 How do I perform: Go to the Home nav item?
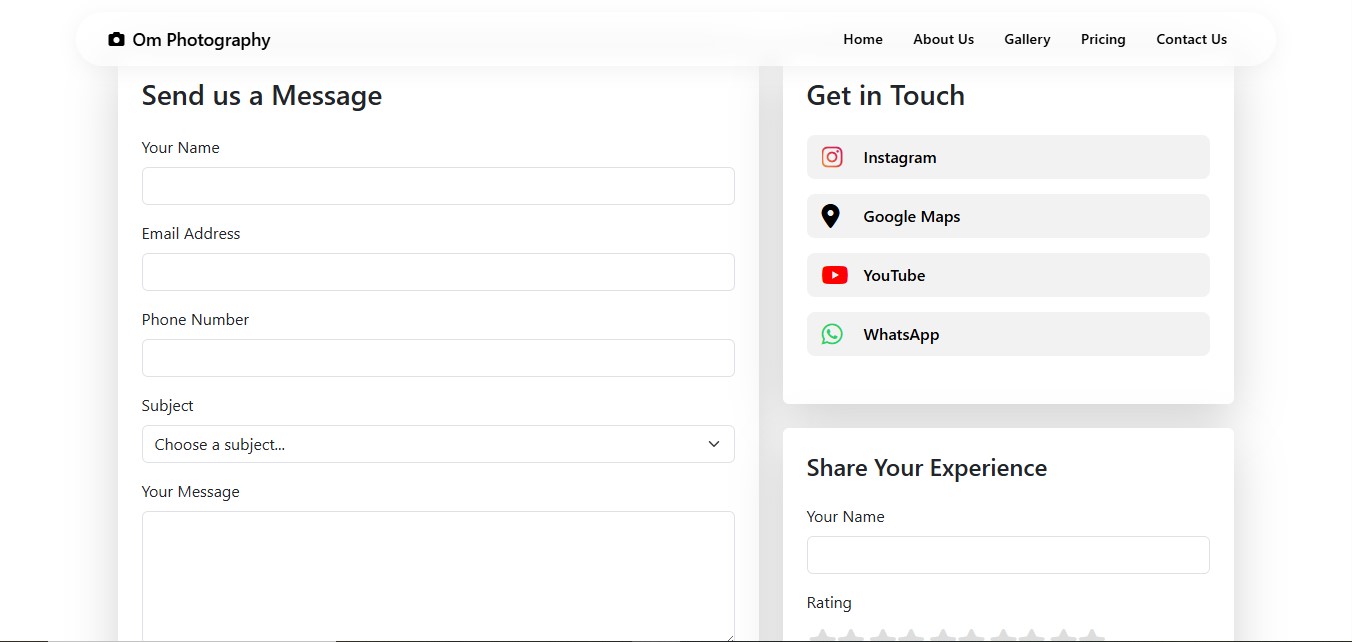(x=862, y=40)
